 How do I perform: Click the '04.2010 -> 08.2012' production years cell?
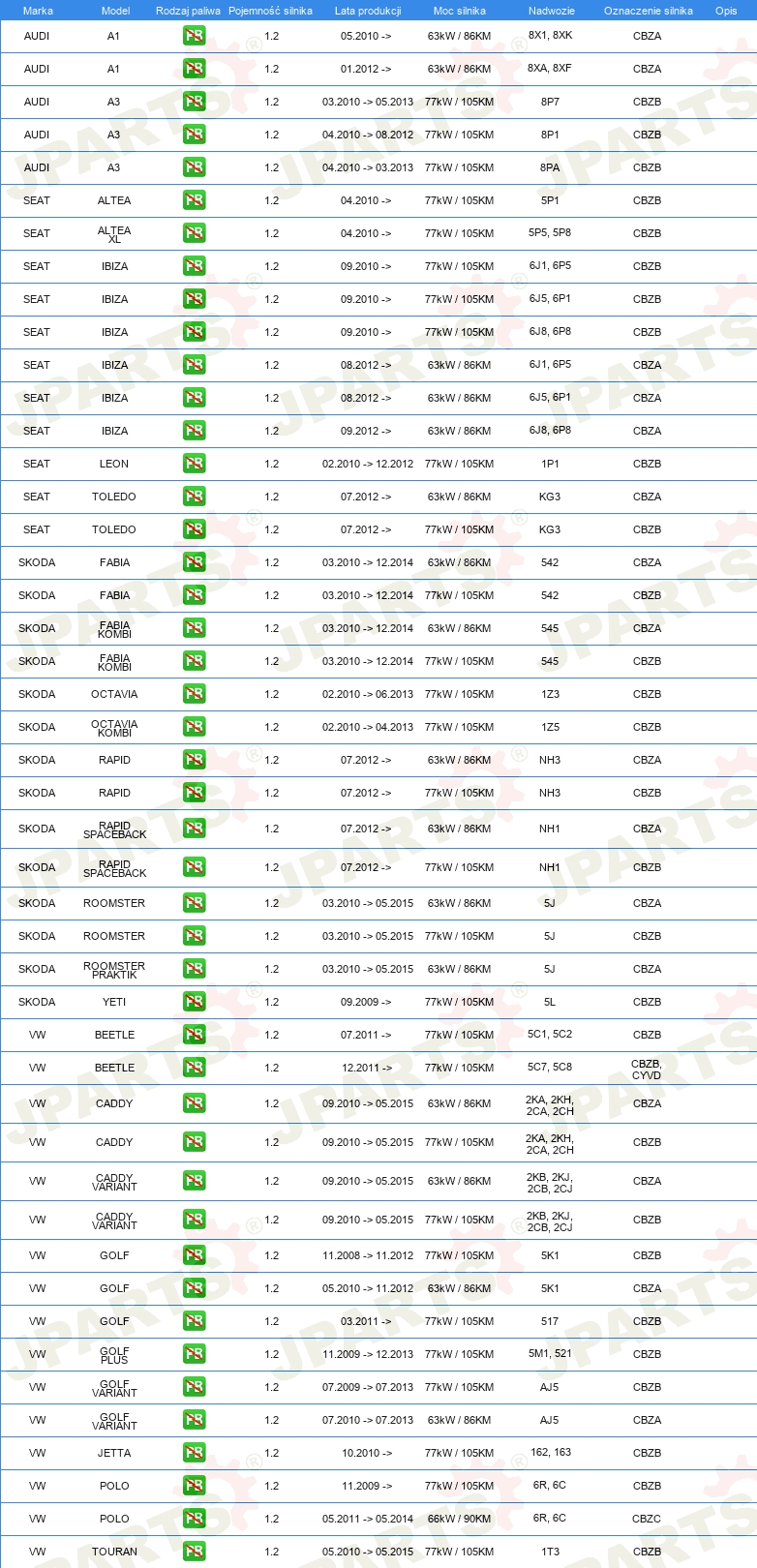click(368, 135)
